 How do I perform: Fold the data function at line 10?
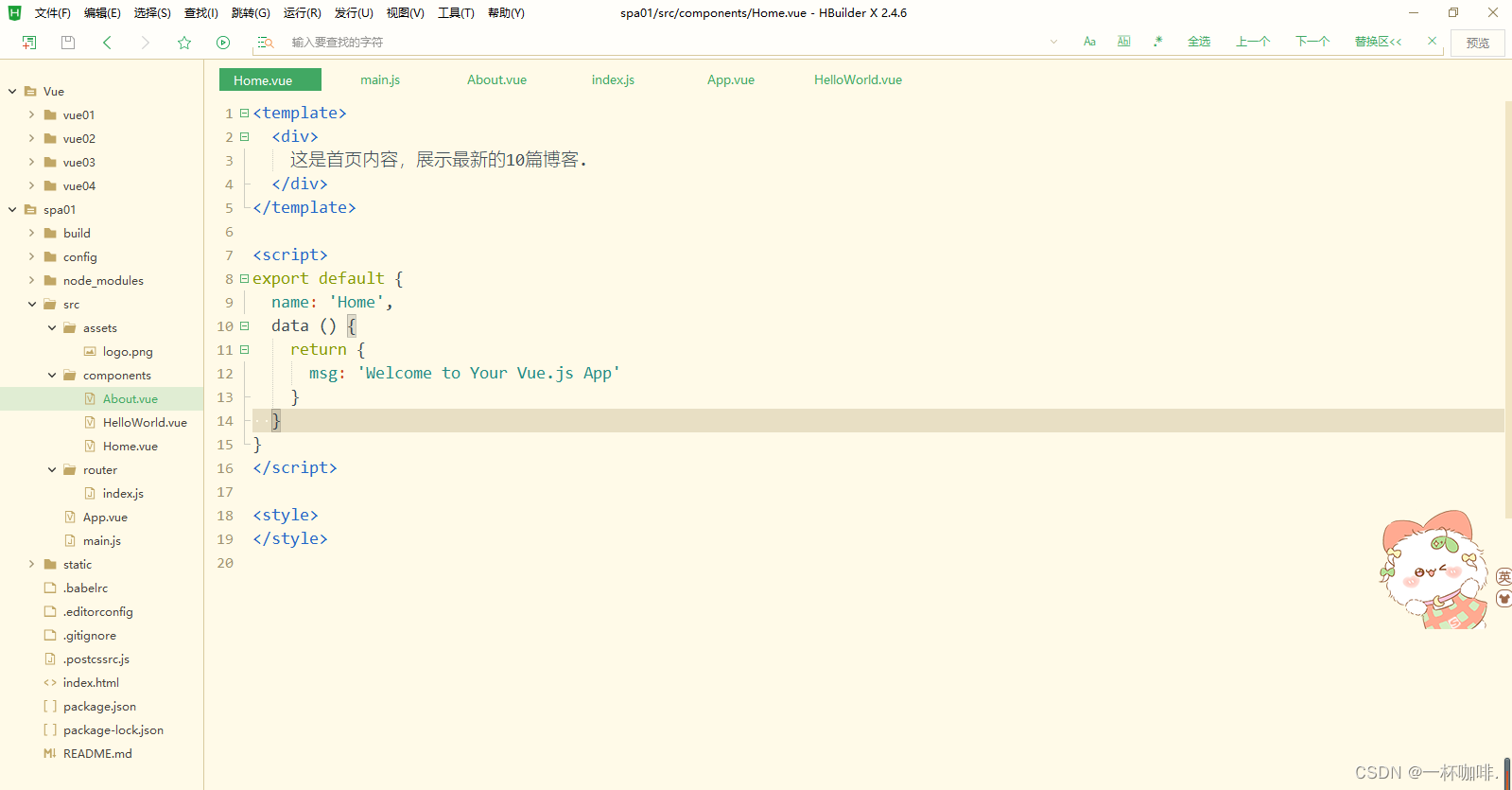pos(244,325)
